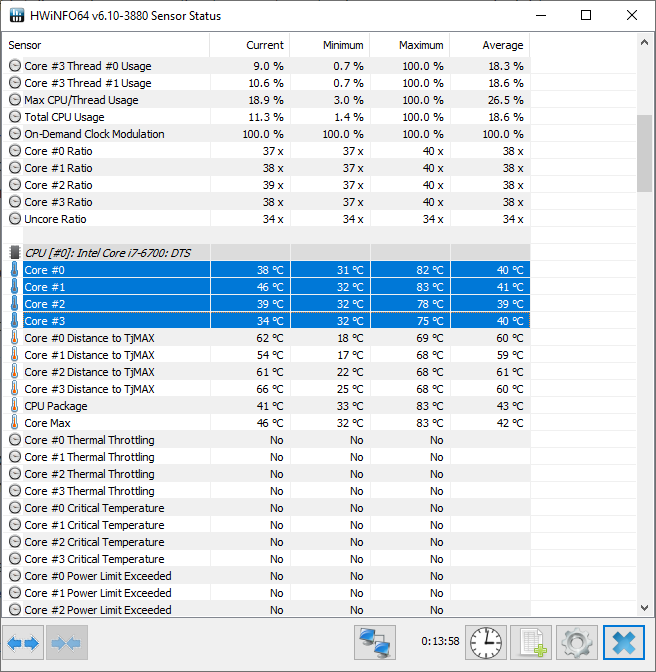This screenshot has height=672, width=656.
Task: Select the highlighted Core #0 temperature label
Action: (x=45, y=270)
